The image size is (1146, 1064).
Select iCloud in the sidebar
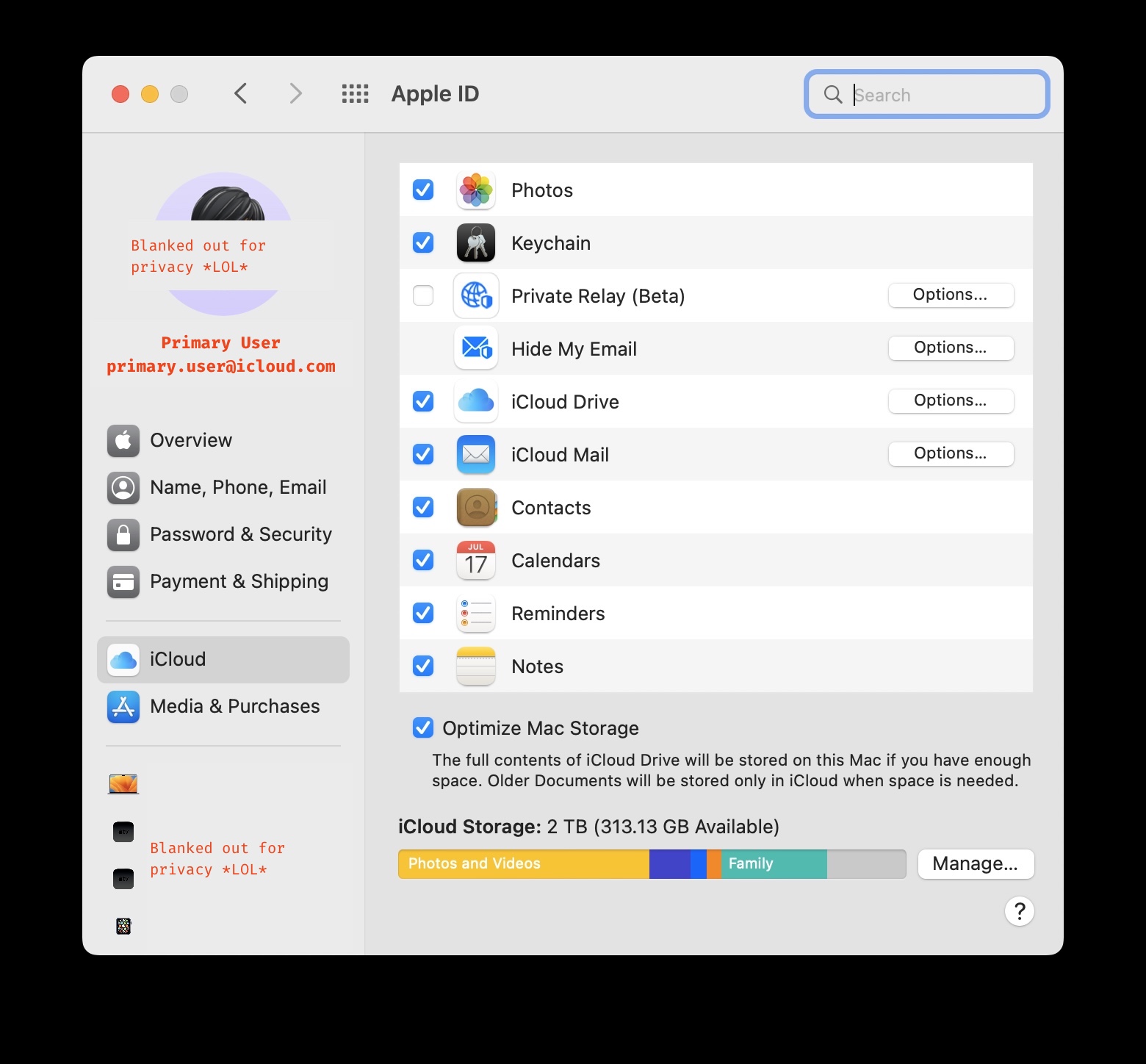(223, 659)
